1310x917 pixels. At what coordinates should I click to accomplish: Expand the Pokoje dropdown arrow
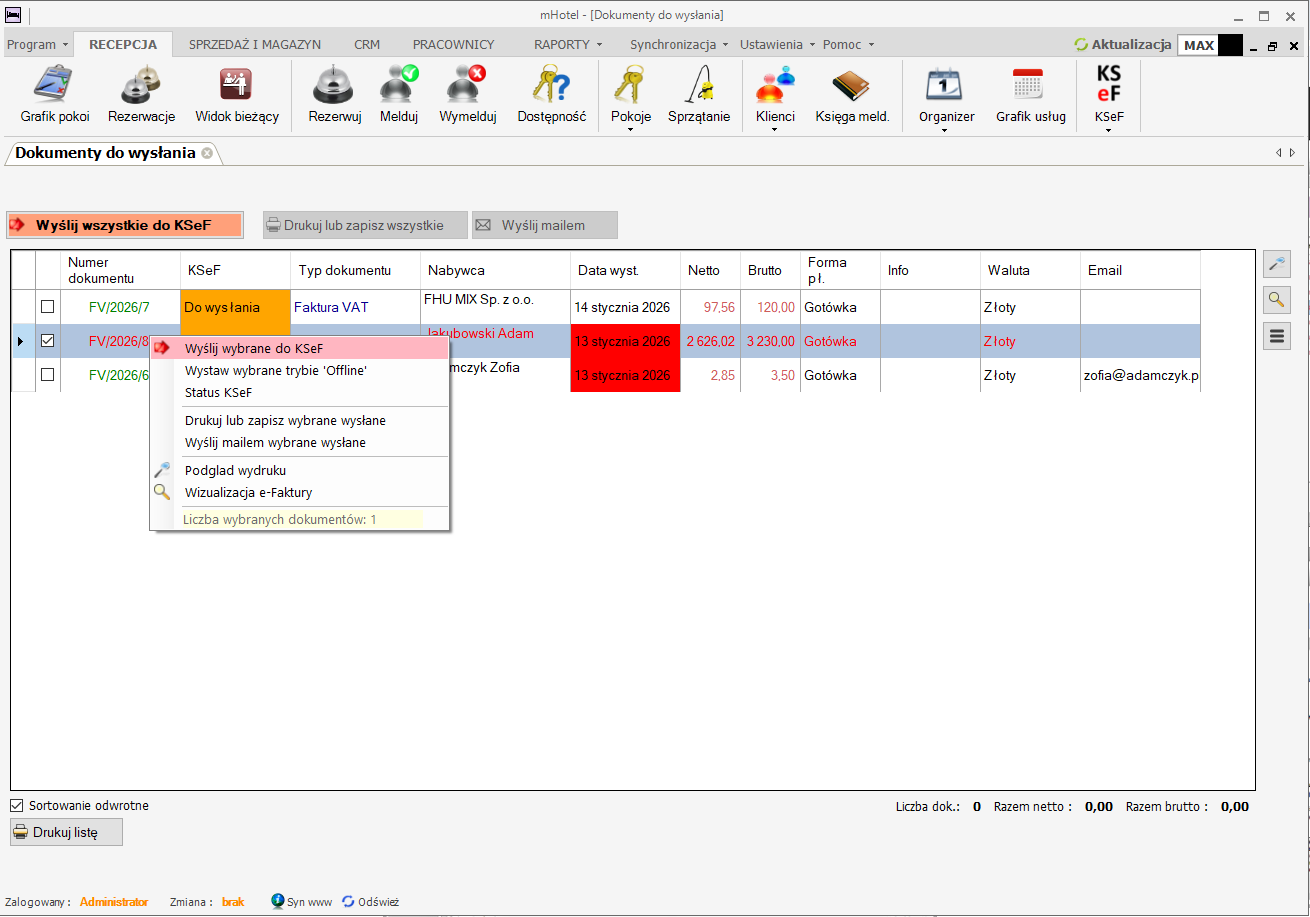click(x=630, y=130)
